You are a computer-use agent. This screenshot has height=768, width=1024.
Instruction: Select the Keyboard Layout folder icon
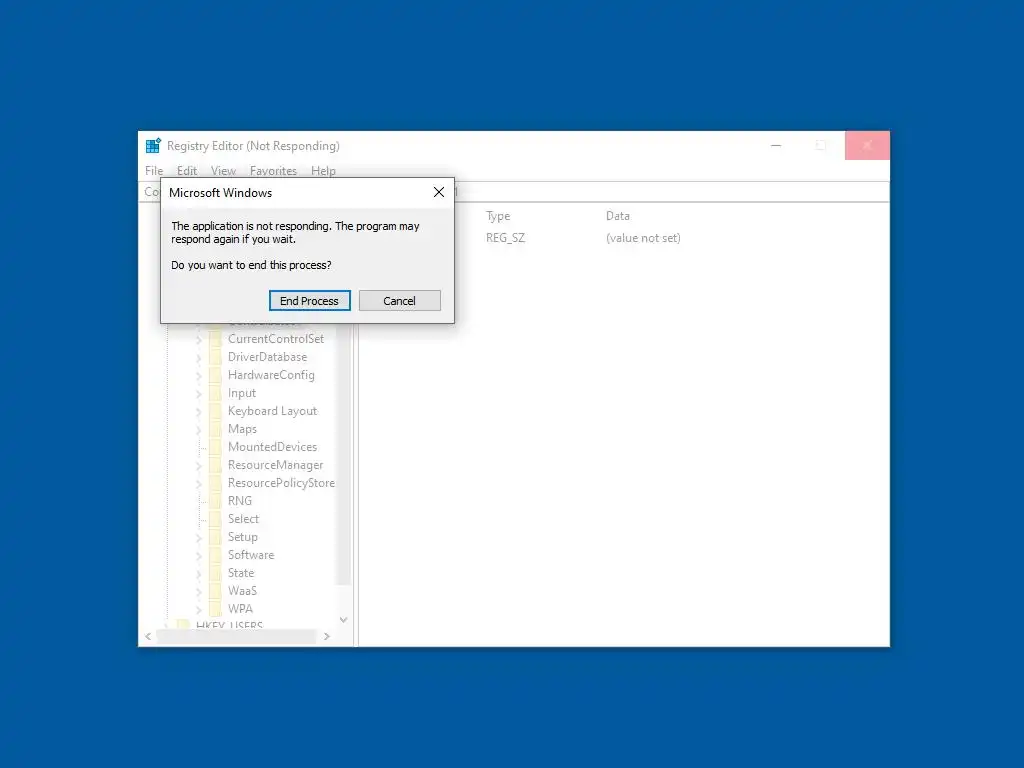(x=215, y=411)
